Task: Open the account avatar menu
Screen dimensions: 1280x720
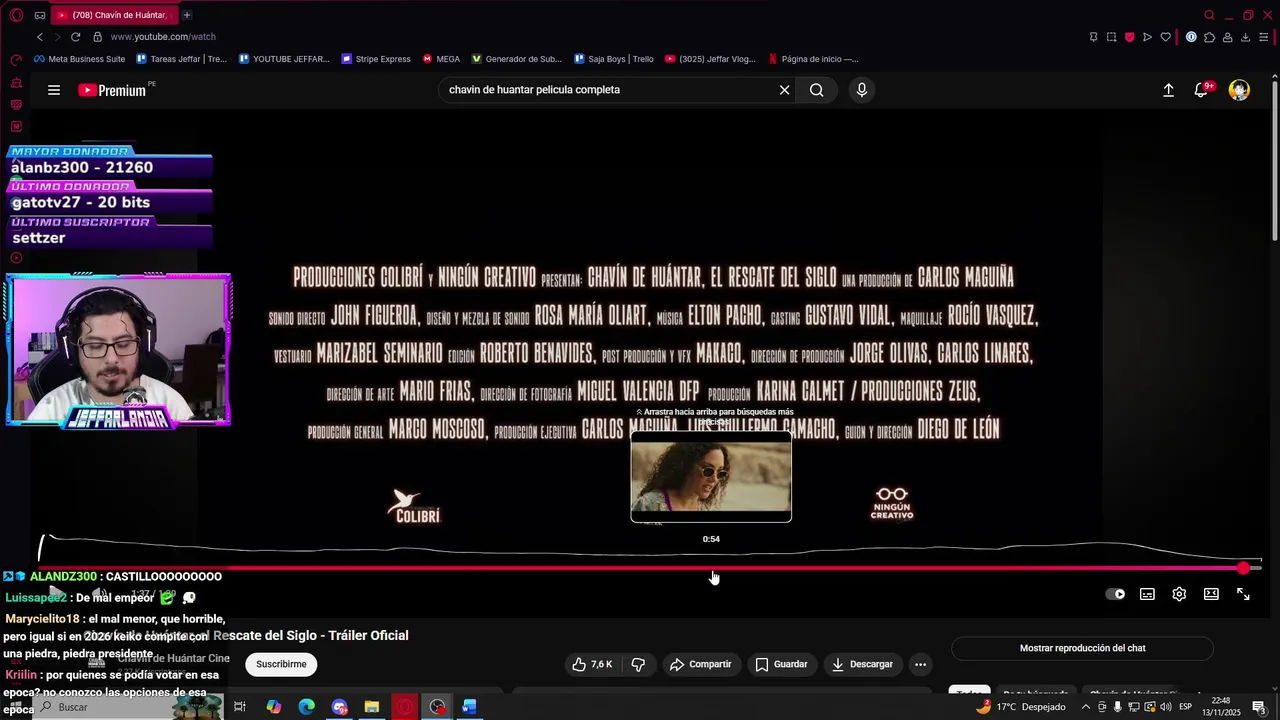Action: tap(1239, 90)
